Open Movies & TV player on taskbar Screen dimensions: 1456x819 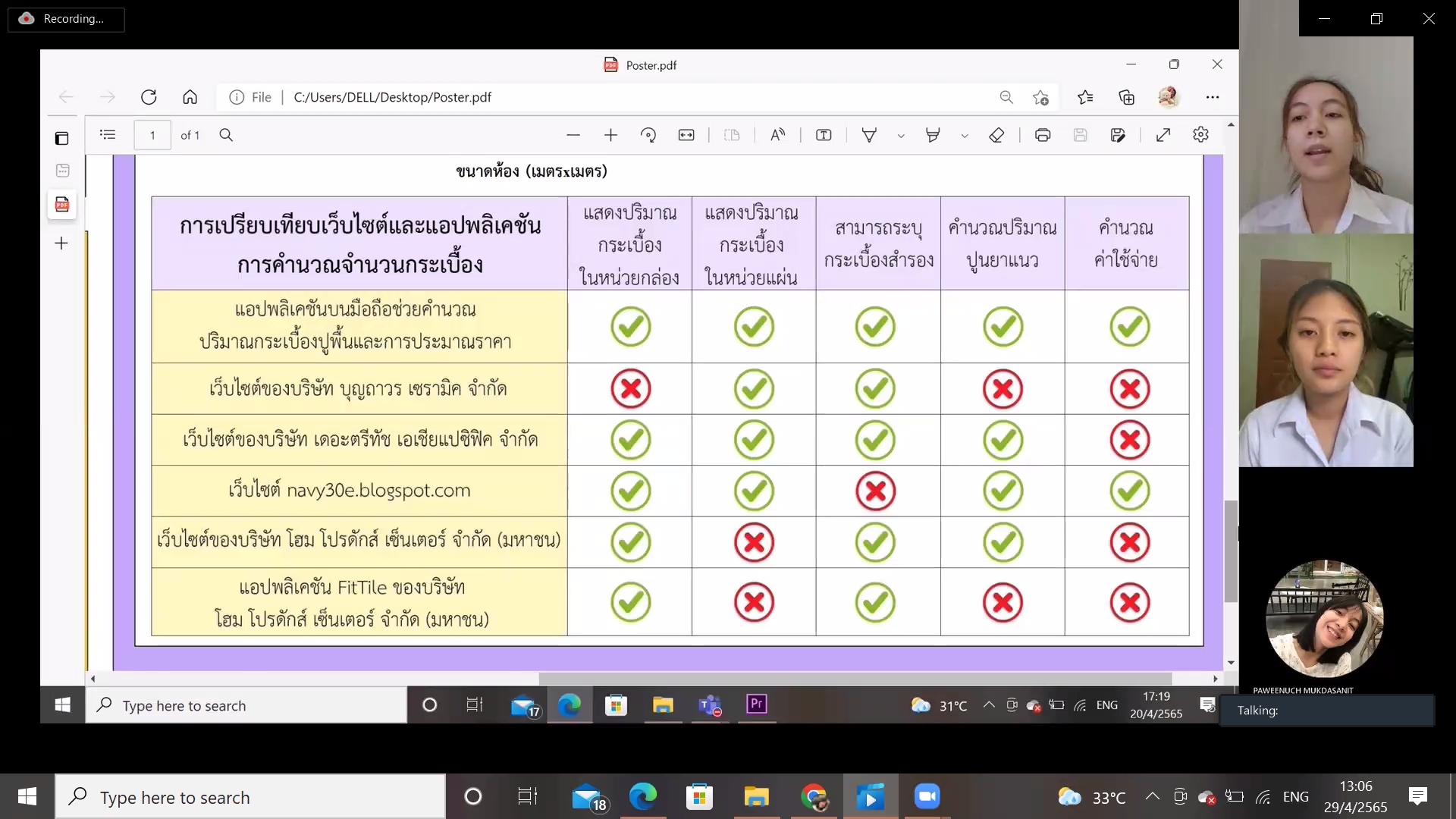pos(871,797)
